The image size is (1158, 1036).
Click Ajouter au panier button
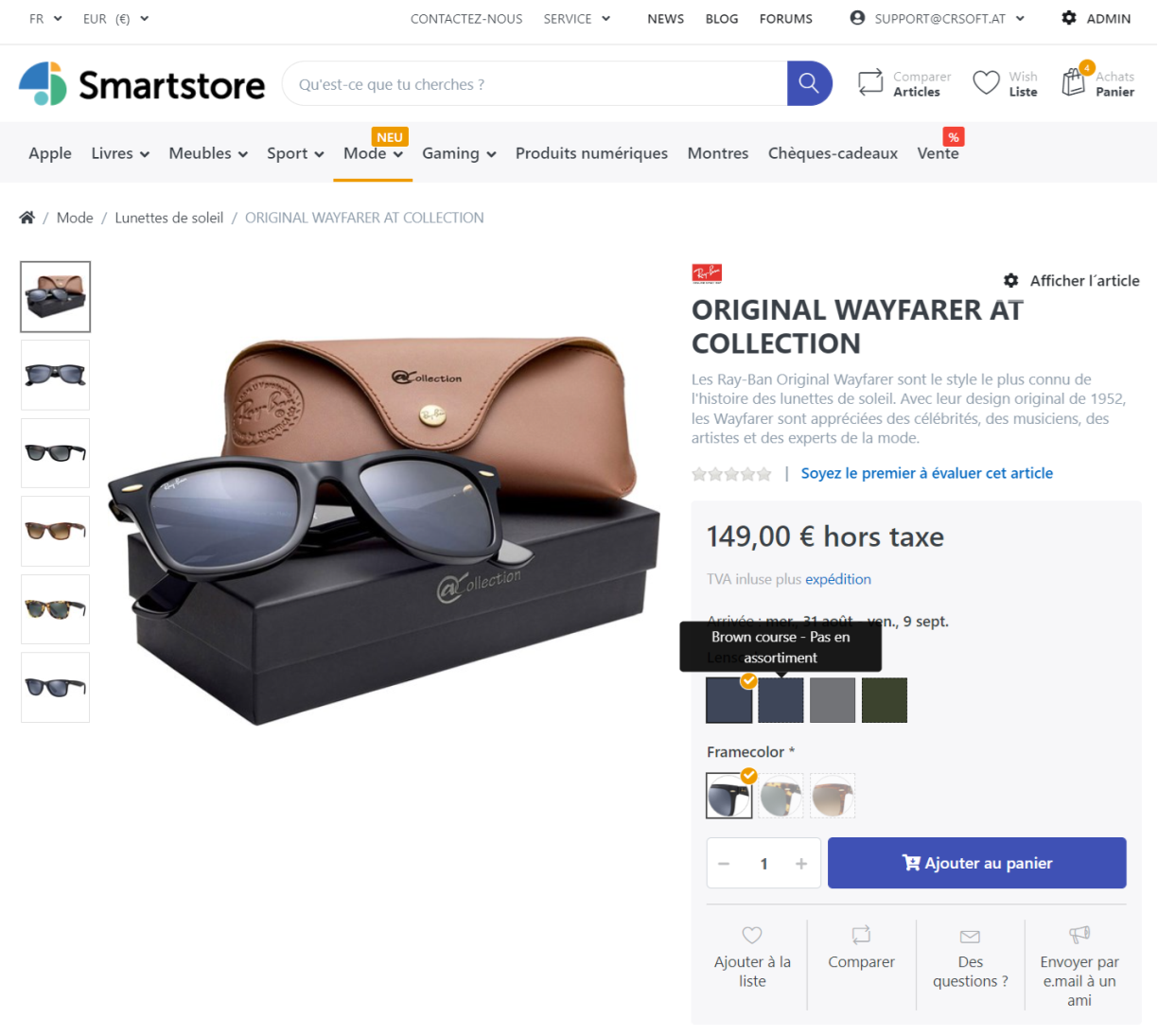(x=976, y=863)
